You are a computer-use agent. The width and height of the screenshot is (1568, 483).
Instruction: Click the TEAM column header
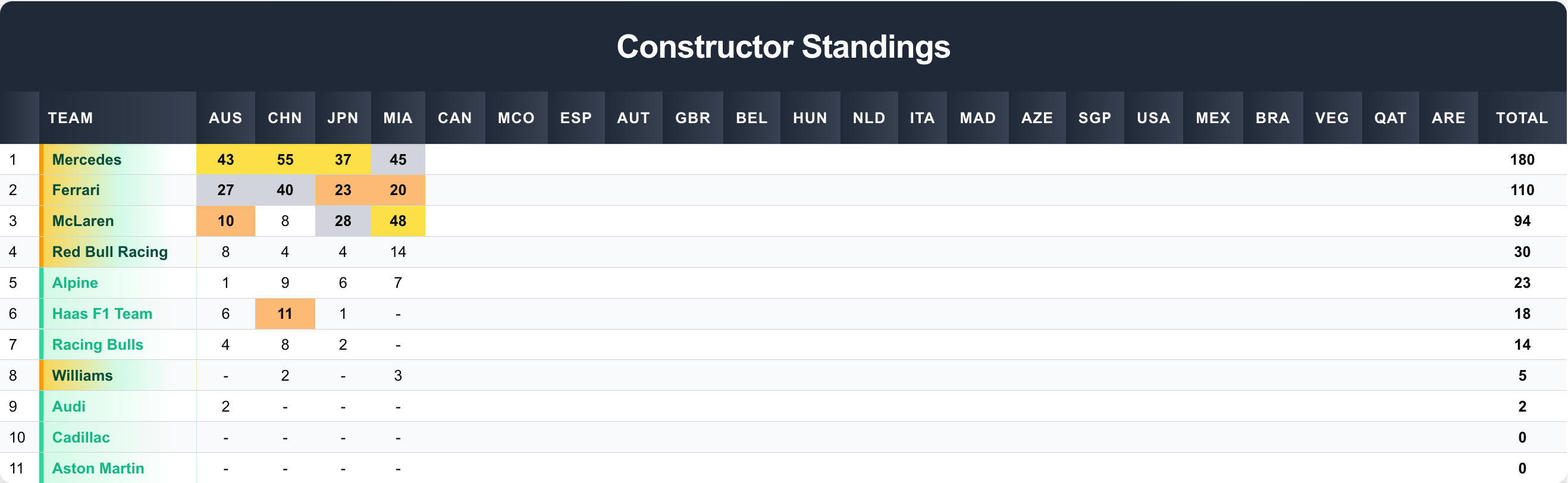[71, 118]
